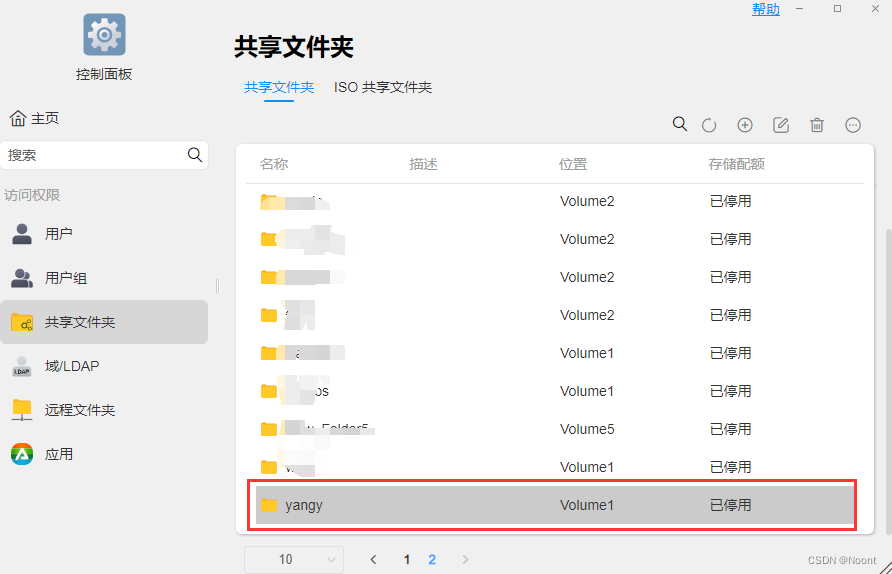Click 已停用 in the Volume5 row

[x=730, y=429]
